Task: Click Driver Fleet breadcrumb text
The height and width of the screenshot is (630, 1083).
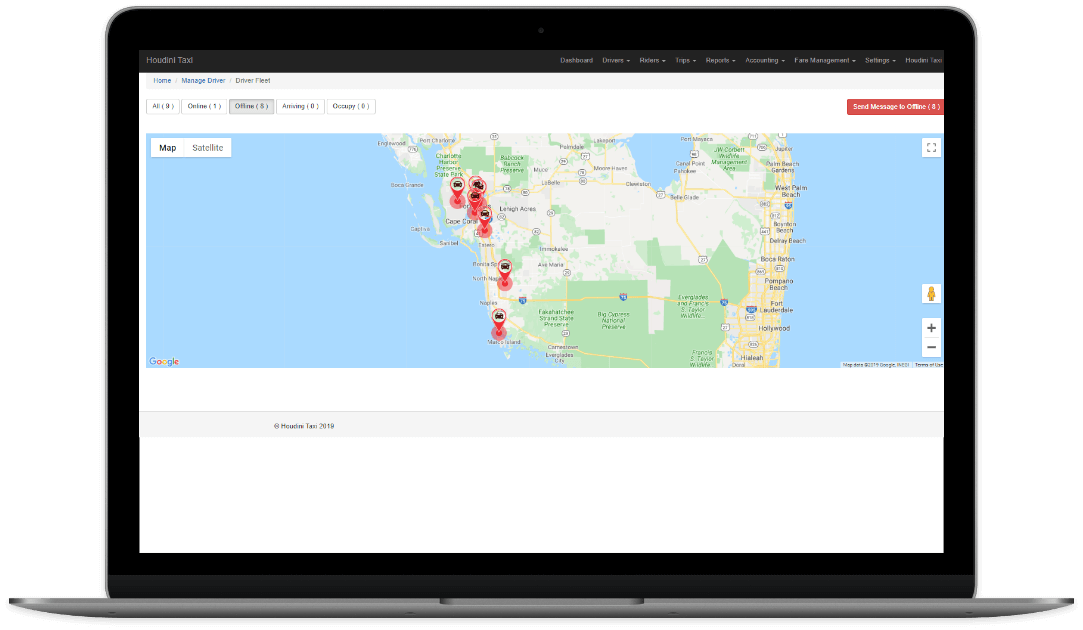Action: click(x=253, y=81)
